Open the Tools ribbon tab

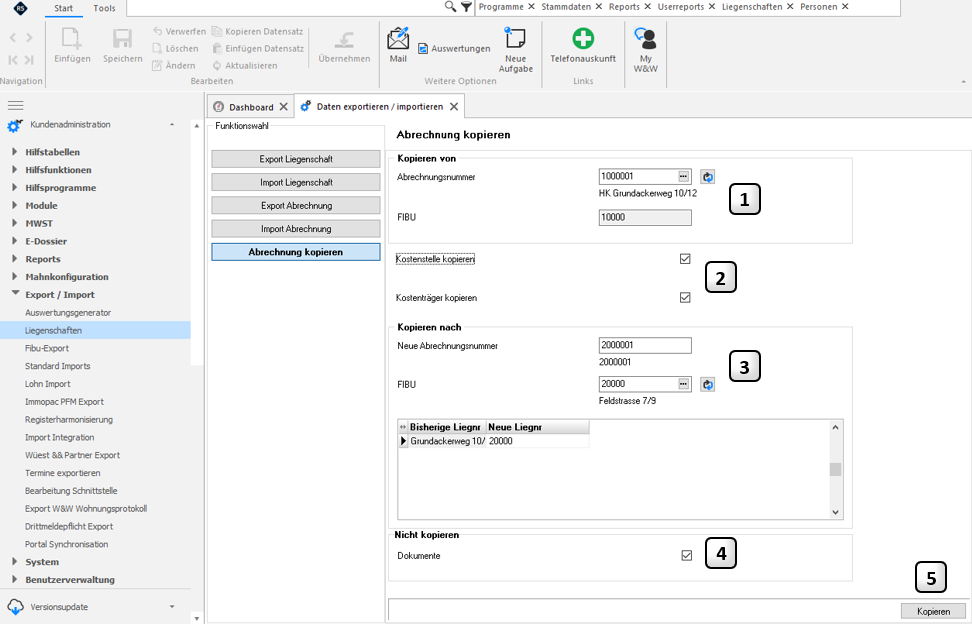[x=104, y=8]
